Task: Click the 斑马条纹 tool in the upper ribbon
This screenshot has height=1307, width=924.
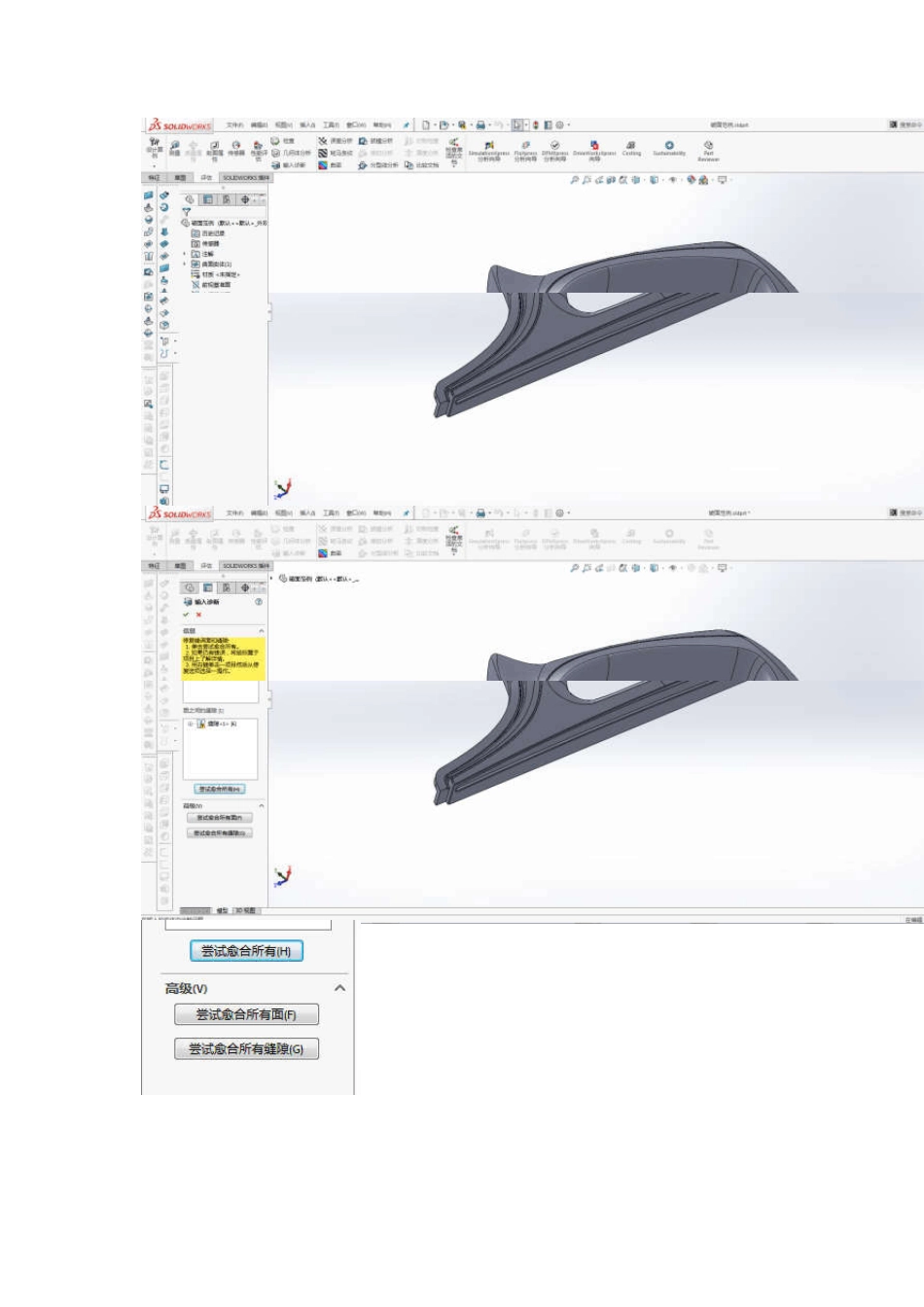Action: (x=336, y=153)
